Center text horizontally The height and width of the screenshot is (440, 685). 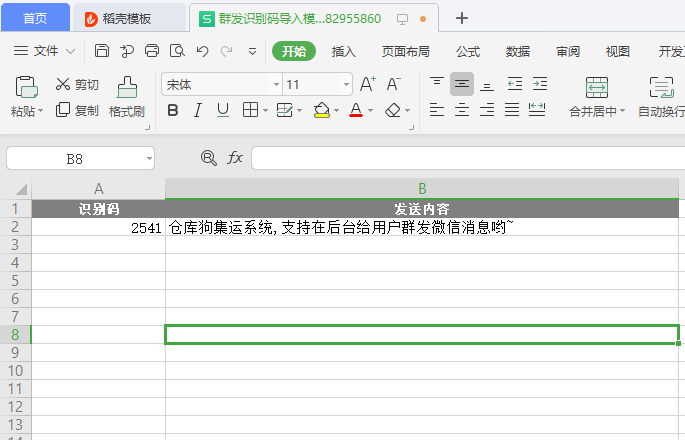click(462, 110)
